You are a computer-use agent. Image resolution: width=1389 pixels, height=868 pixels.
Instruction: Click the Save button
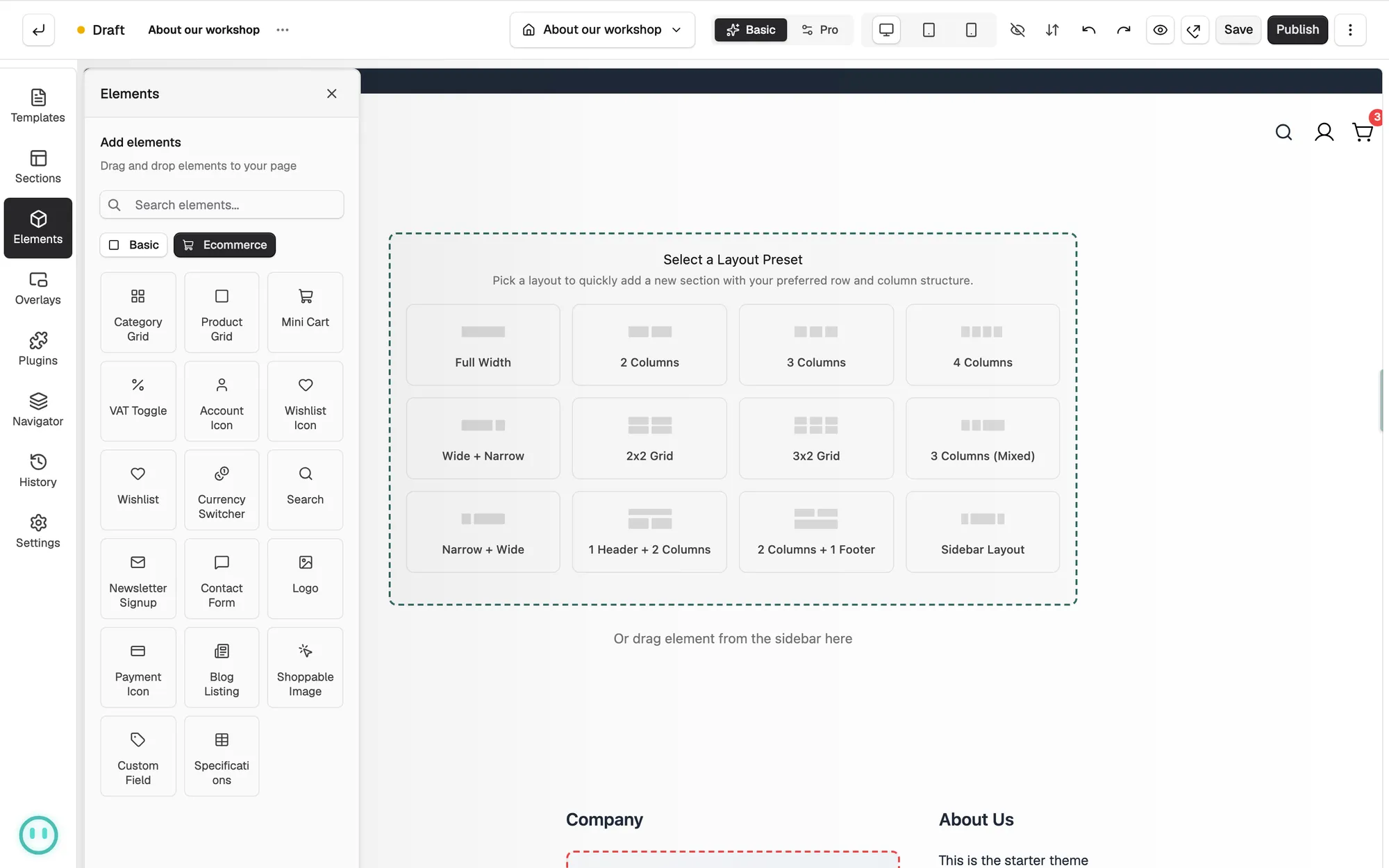[x=1238, y=30]
